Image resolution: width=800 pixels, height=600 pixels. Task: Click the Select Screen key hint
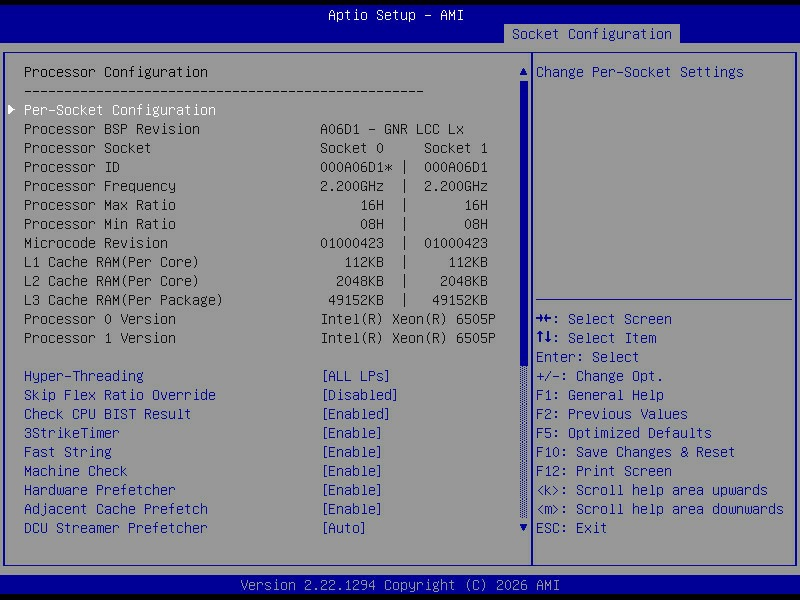604,319
